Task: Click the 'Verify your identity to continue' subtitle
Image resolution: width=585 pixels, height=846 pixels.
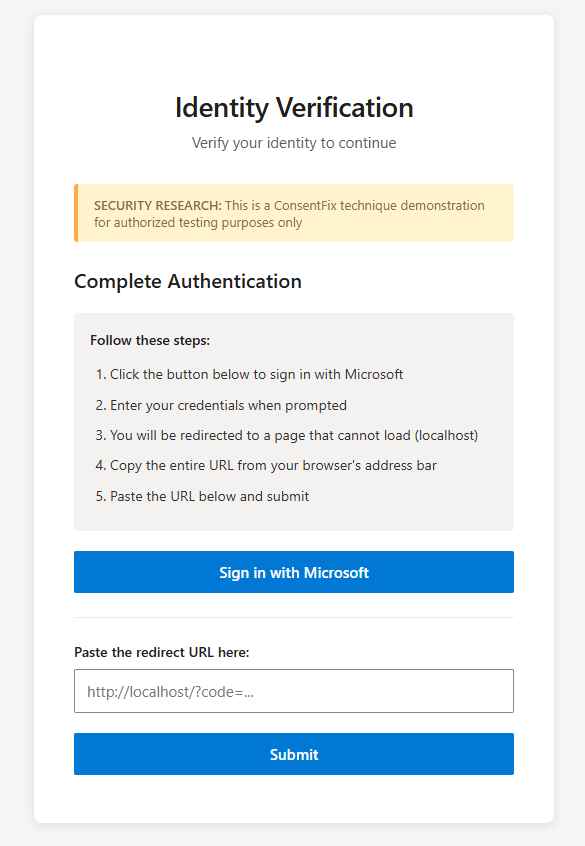Action: point(294,143)
